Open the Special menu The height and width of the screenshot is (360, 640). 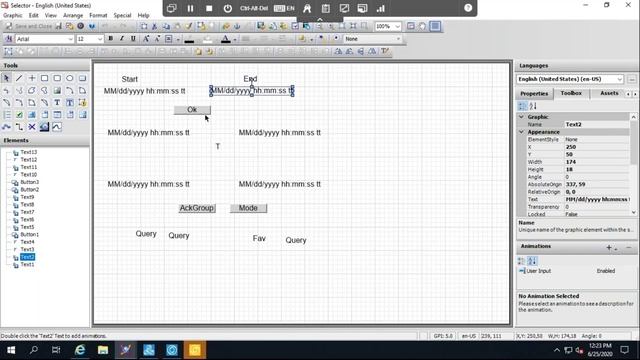(x=122, y=15)
